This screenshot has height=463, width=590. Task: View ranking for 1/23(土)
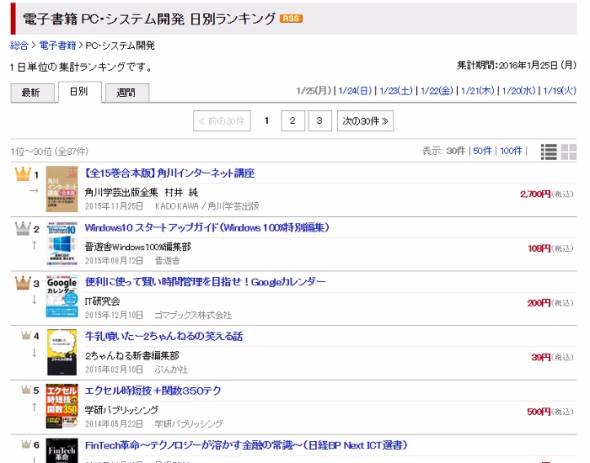click(395, 91)
